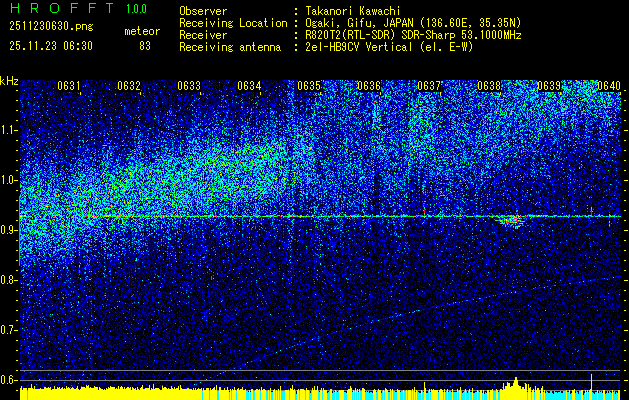Click the Receiver field label
Image resolution: width=629 pixels, height=400 pixels.
point(203,35)
